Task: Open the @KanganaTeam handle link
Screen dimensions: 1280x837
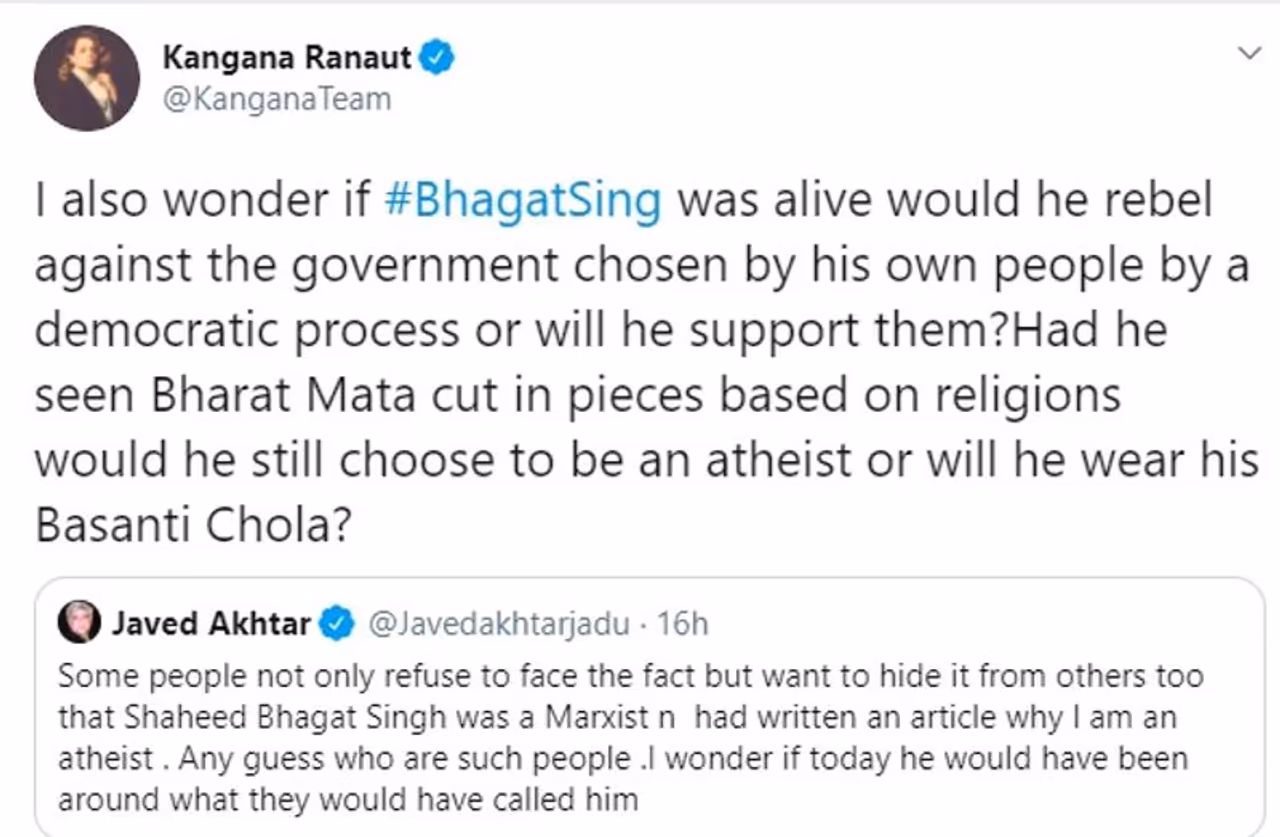Action: [276, 100]
